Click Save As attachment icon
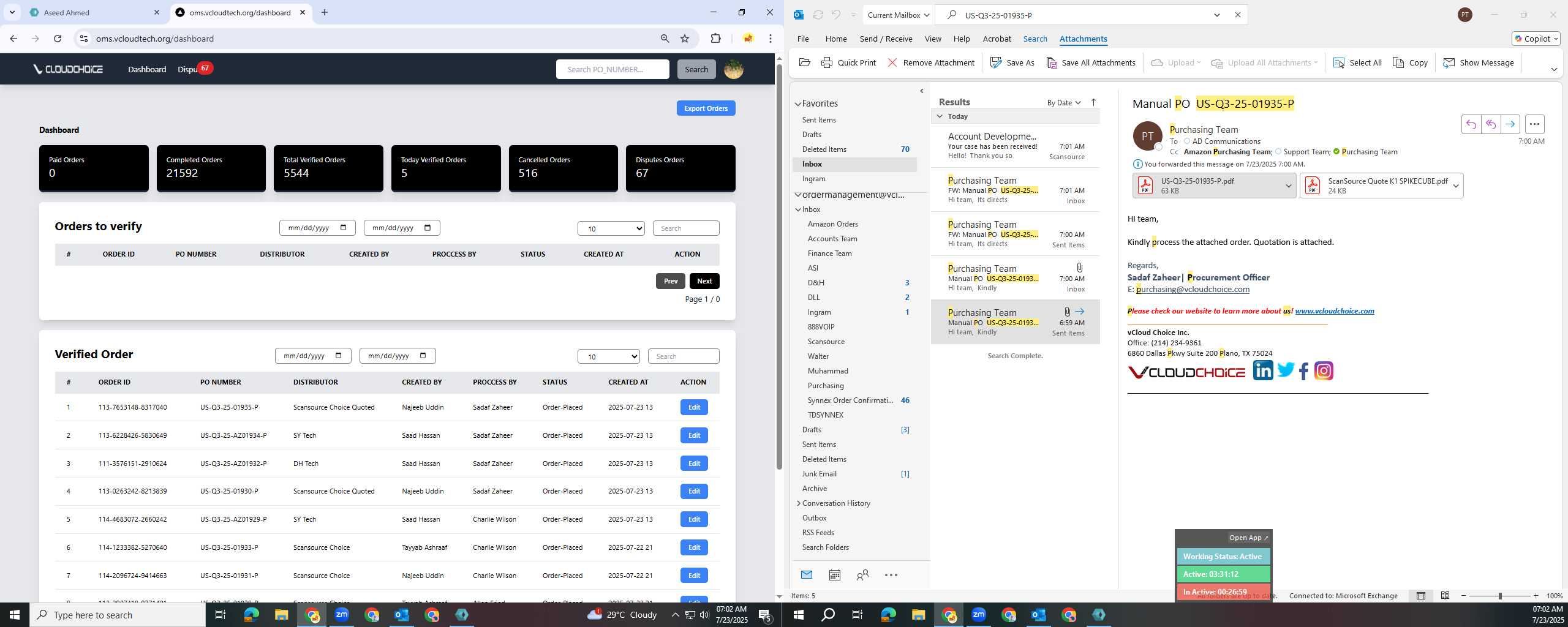The image size is (1568, 627). (x=1012, y=62)
